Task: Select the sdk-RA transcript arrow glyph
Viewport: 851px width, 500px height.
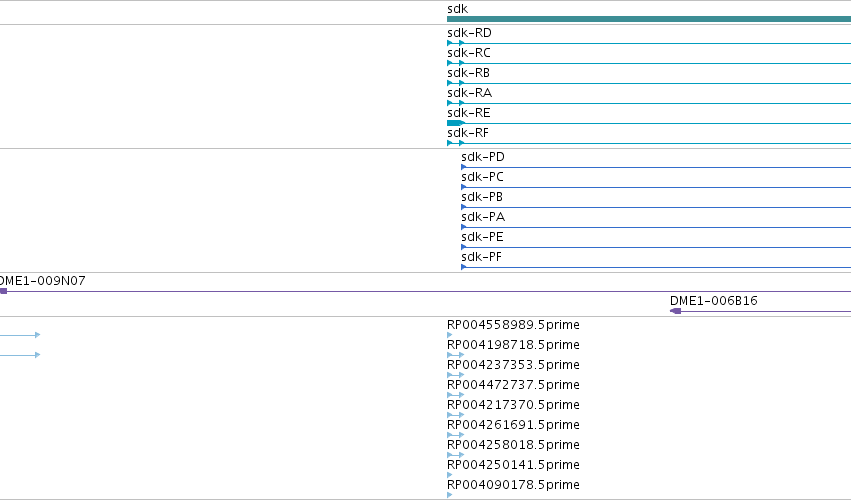Action: pyautogui.click(x=455, y=103)
